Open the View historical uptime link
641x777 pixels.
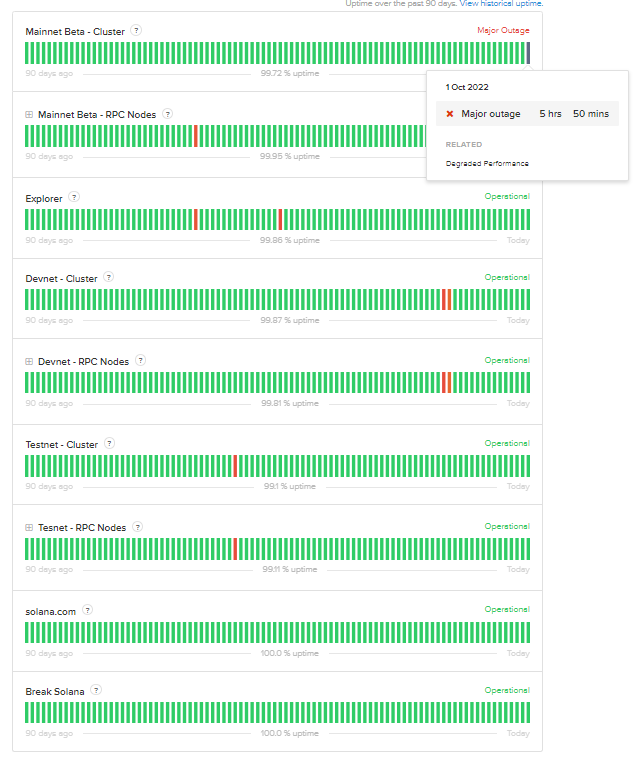click(502, 4)
